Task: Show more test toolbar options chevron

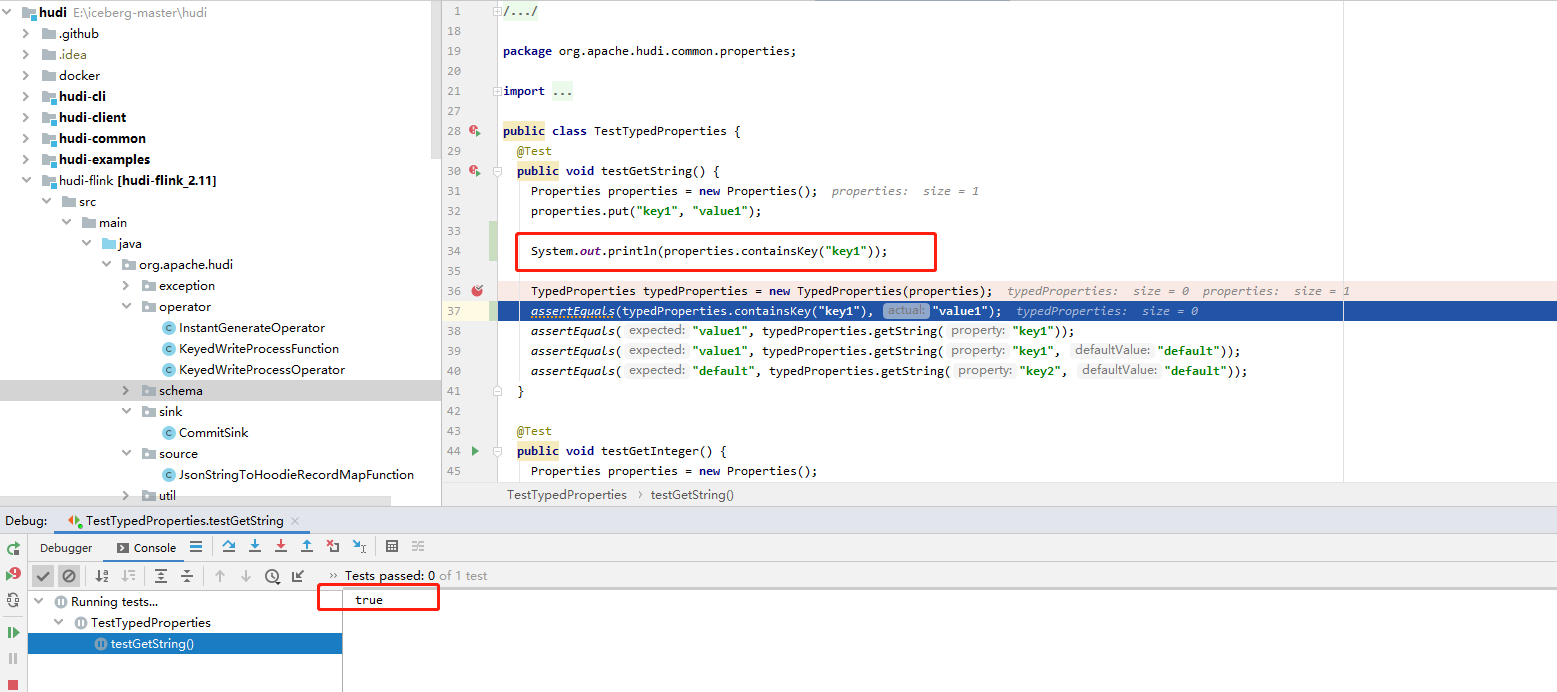Action: [333, 576]
